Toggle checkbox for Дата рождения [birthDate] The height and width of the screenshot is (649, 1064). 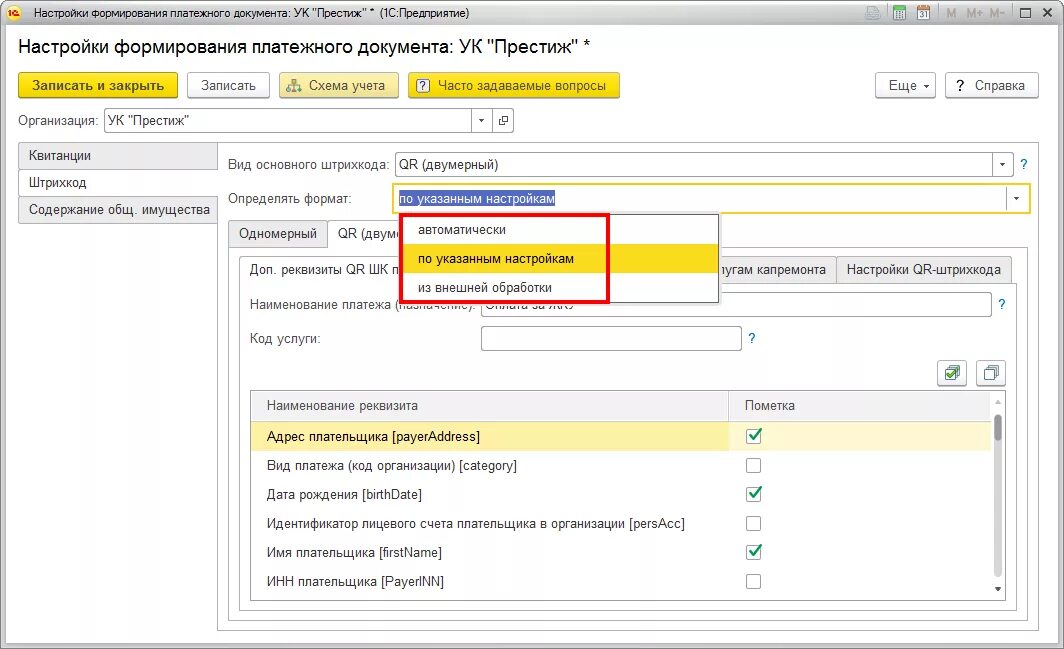tap(753, 494)
